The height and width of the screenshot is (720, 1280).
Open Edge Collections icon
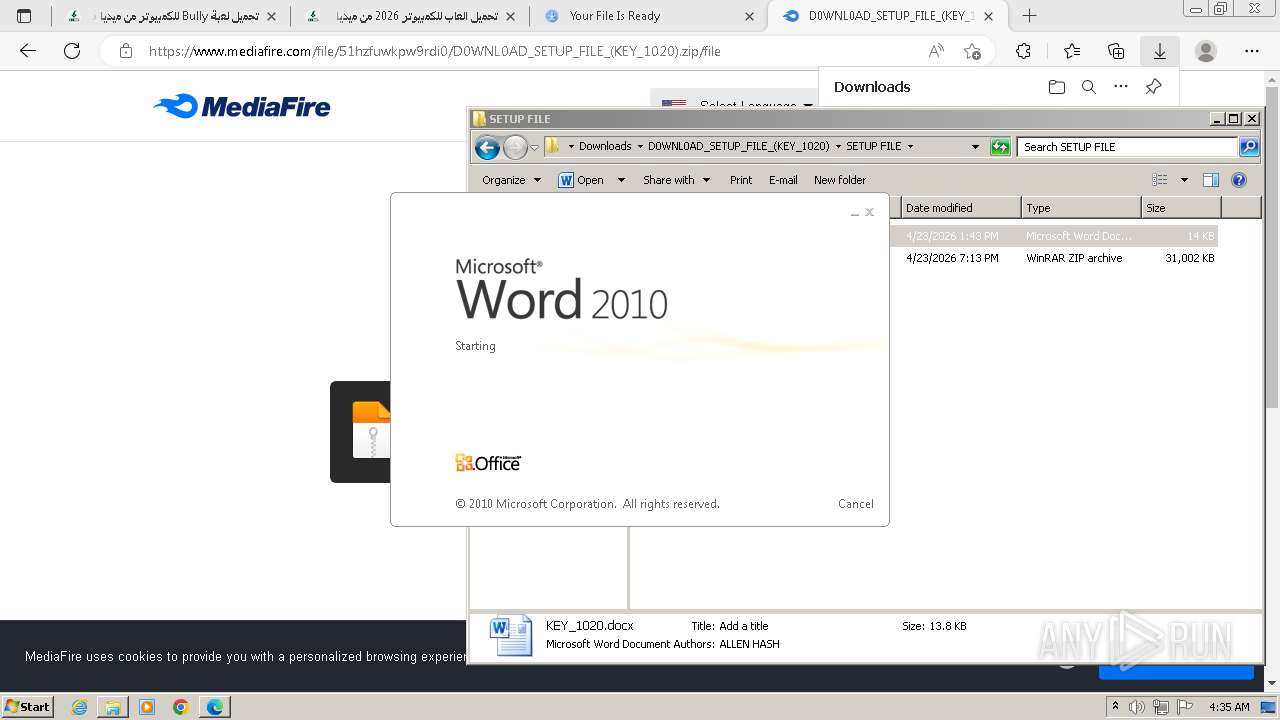click(x=1116, y=51)
